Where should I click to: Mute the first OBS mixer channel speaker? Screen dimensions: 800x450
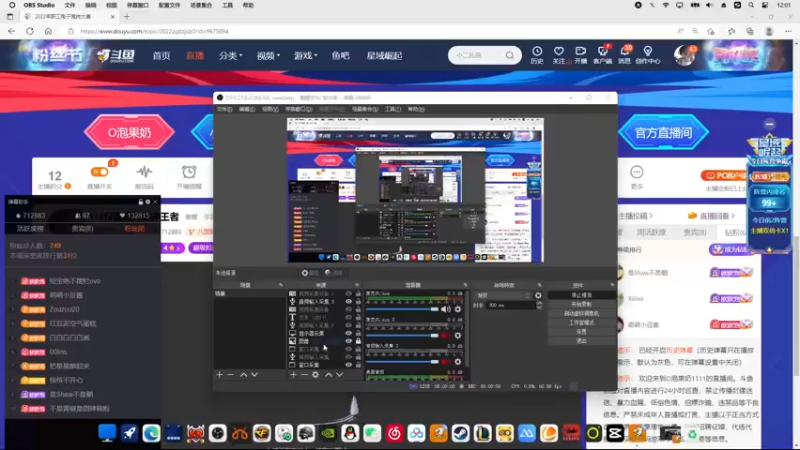445,309
